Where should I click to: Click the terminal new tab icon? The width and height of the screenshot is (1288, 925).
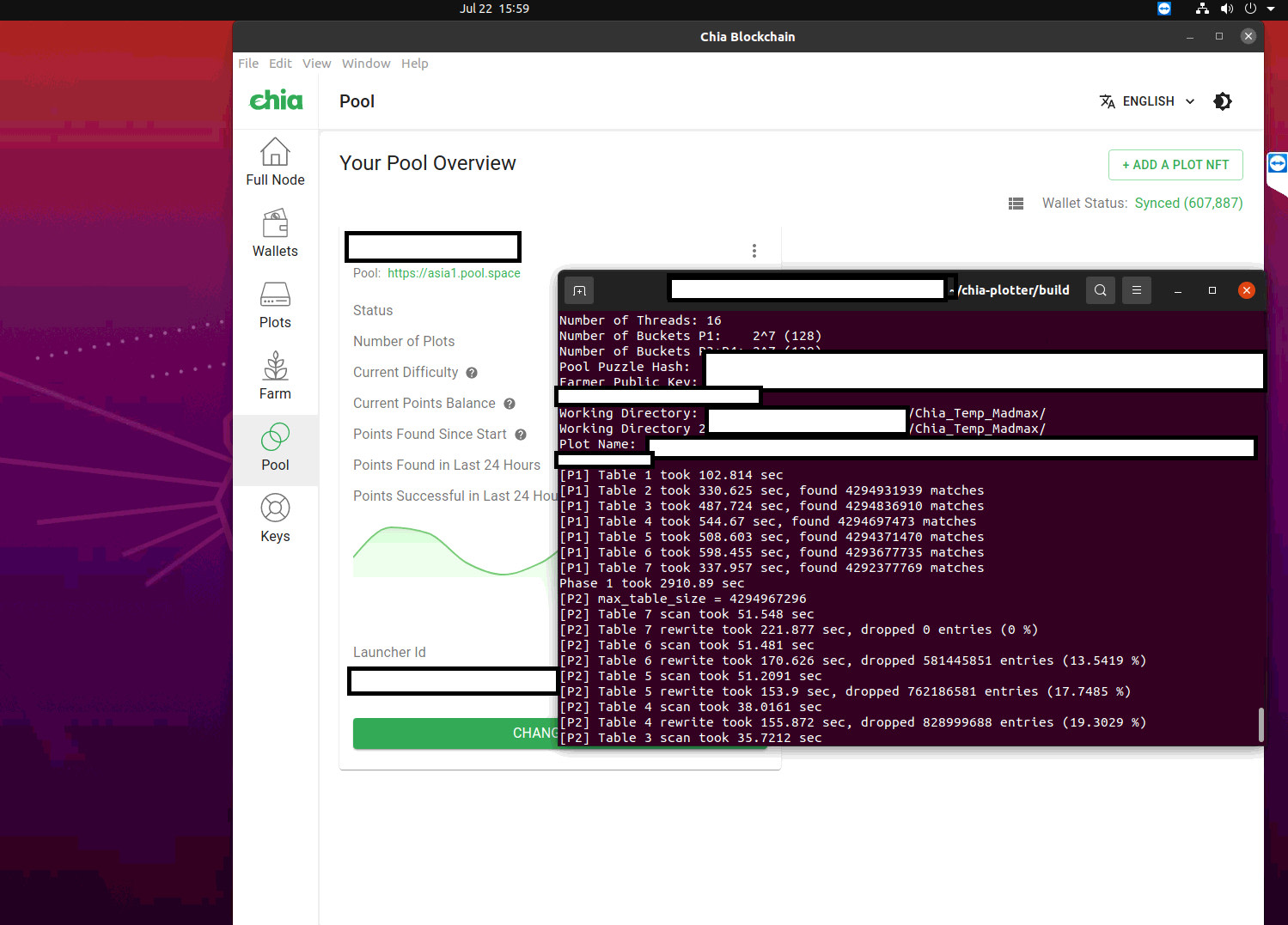tap(580, 290)
